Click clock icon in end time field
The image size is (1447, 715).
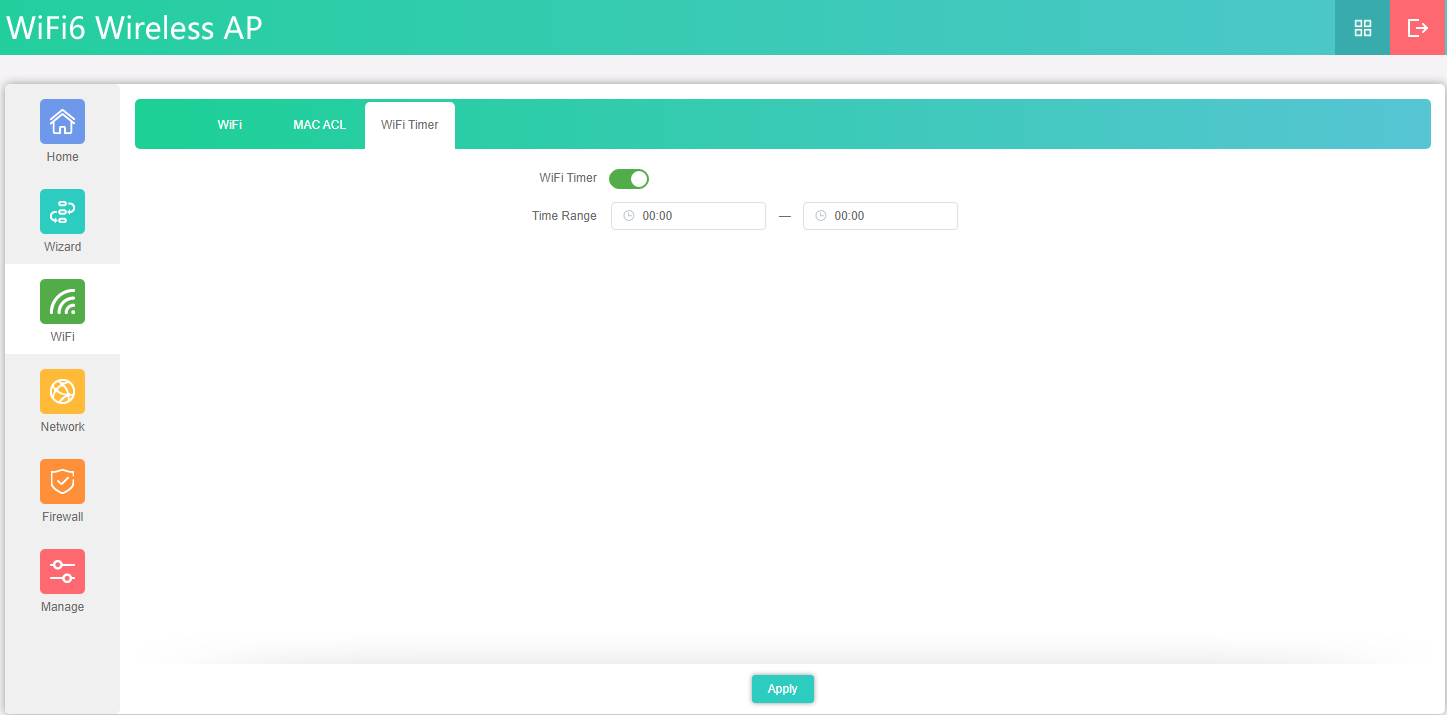coord(821,216)
